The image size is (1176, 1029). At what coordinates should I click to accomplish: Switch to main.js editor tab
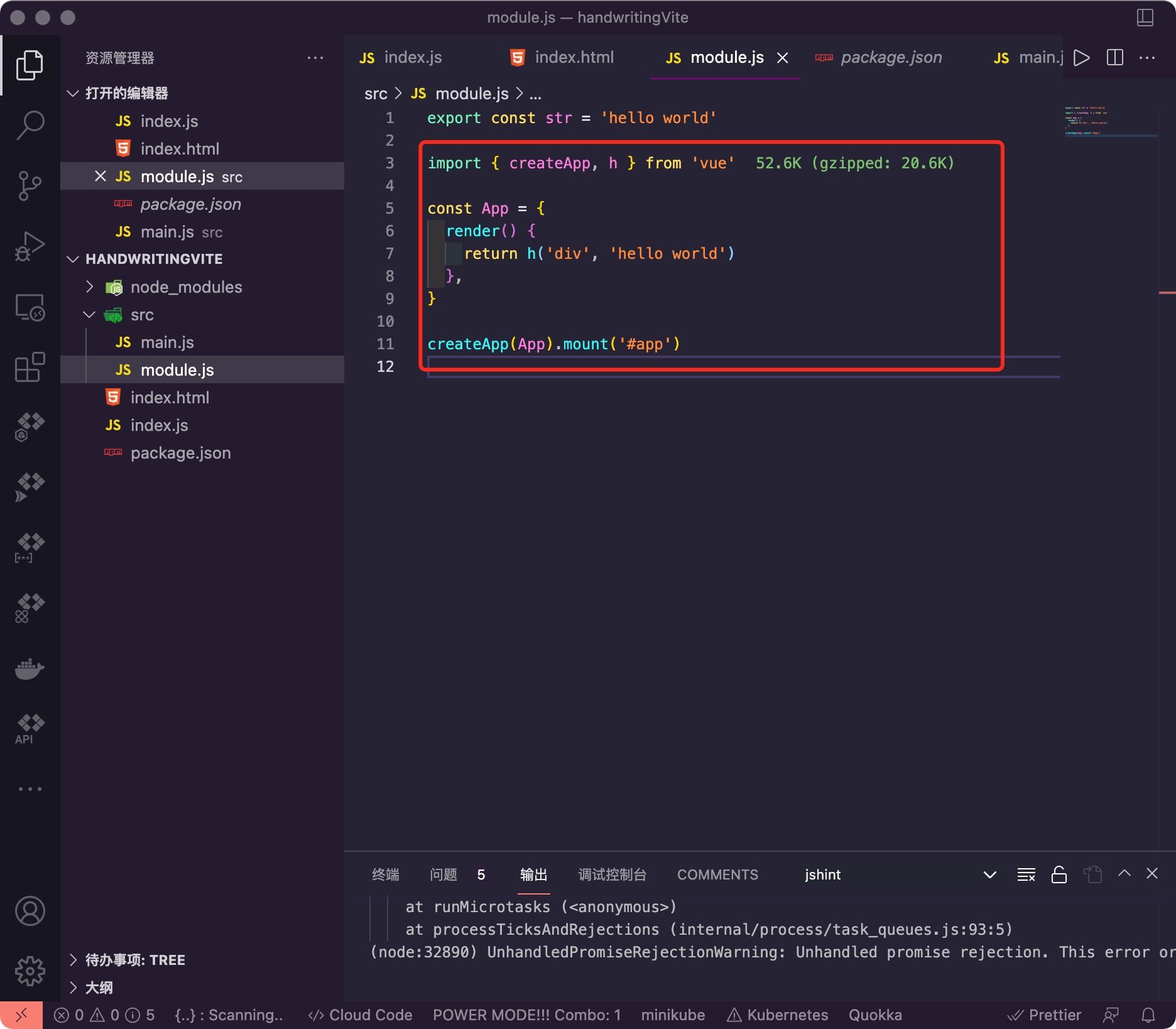pyautogui.click(x=1028, y=58)
